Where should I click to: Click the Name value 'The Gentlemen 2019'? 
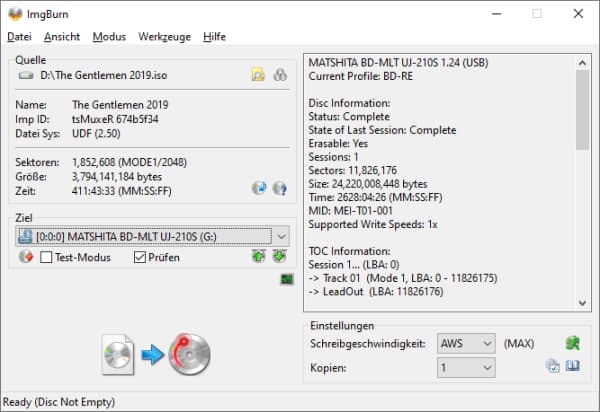coord(120,105)
